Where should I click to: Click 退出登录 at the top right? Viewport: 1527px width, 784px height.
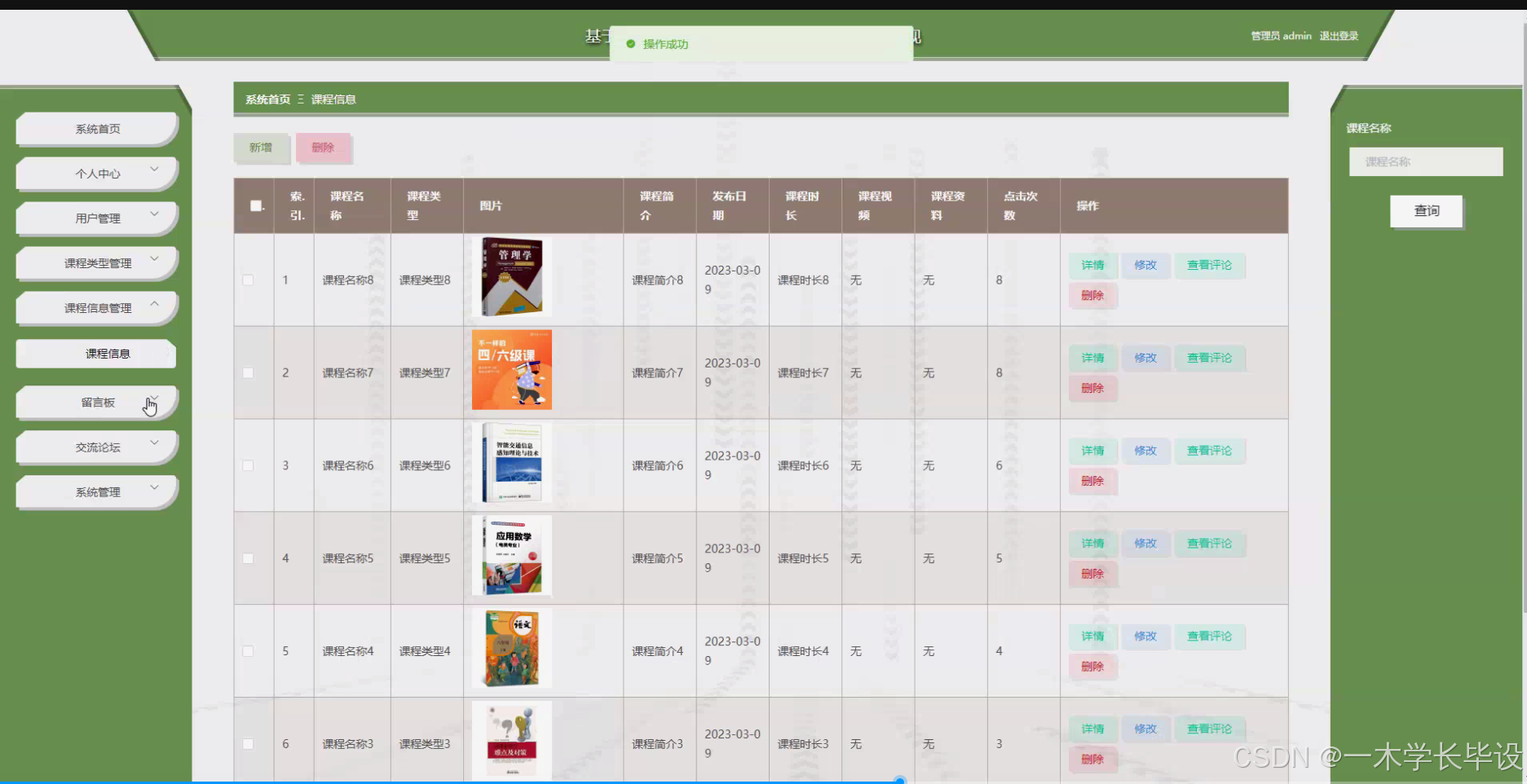[1338, 36]
